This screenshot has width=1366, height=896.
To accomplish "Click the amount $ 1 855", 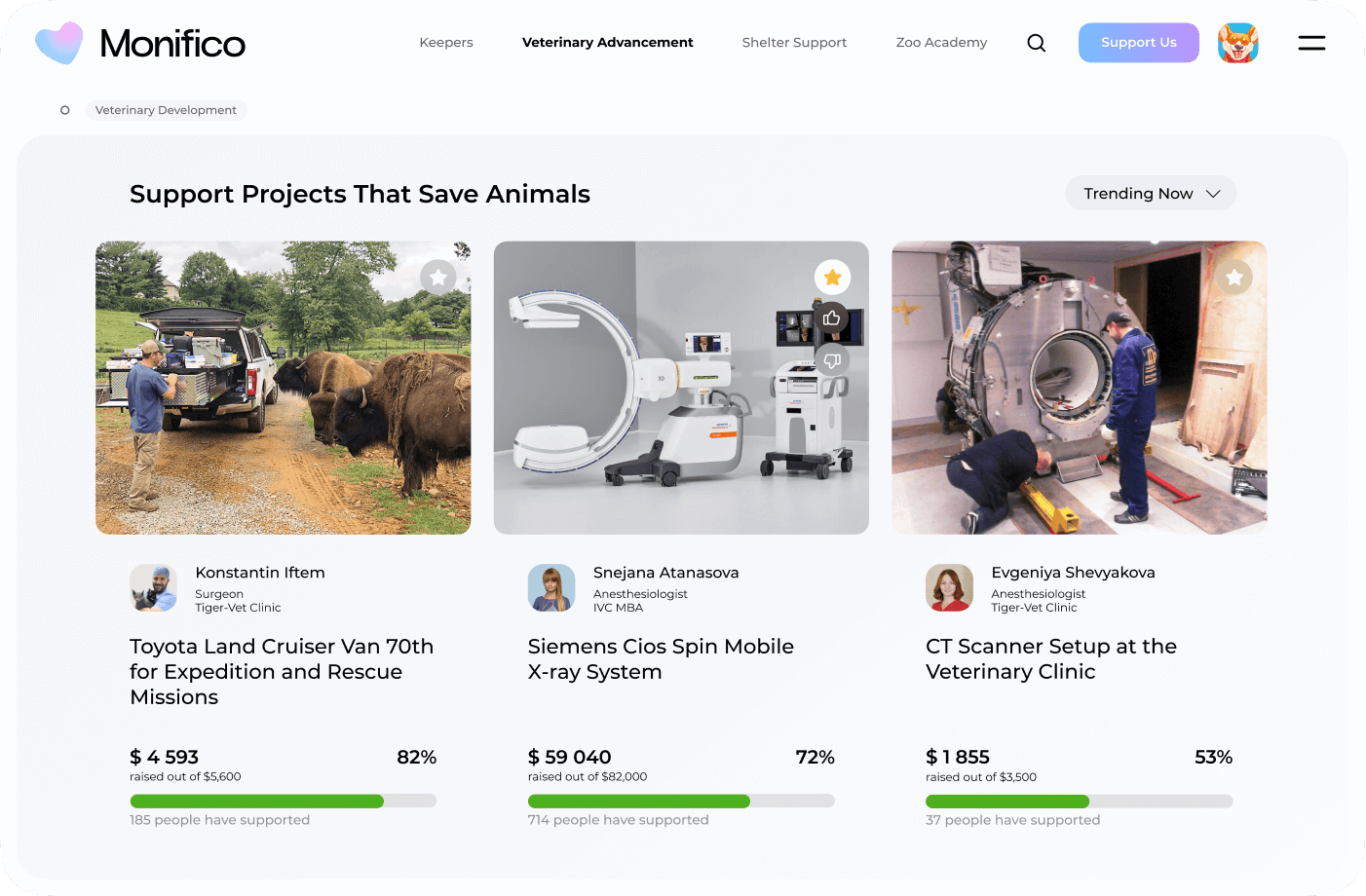I will pyautogui.click(x=958, y=757).
